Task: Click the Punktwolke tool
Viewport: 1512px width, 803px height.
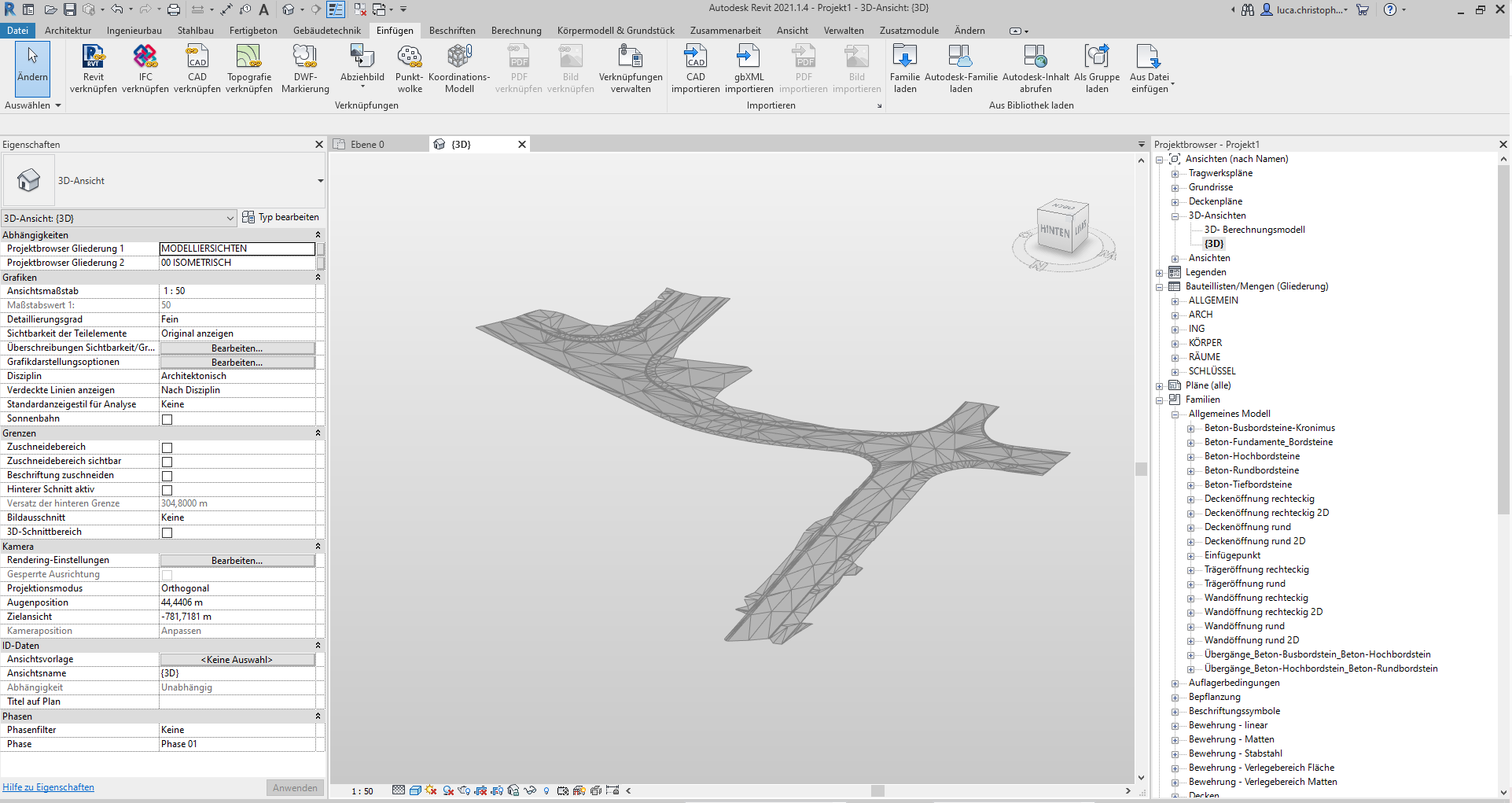Action: [x=410, y=69]
